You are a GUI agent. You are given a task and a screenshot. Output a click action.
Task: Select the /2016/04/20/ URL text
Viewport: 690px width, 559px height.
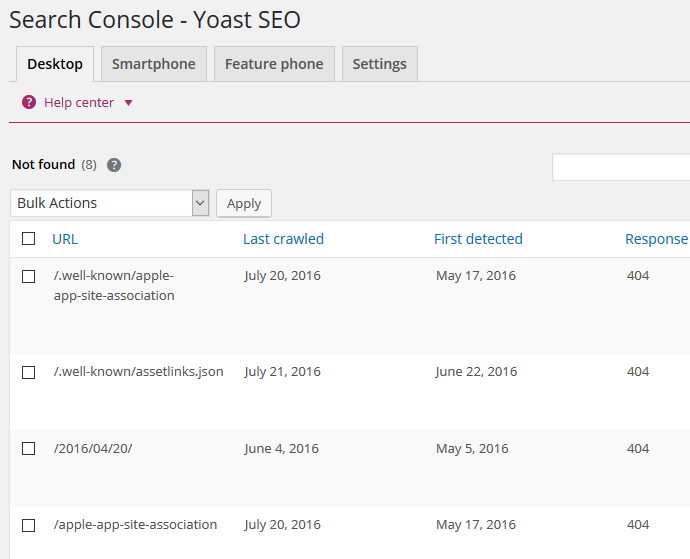[x=93, y=449]
